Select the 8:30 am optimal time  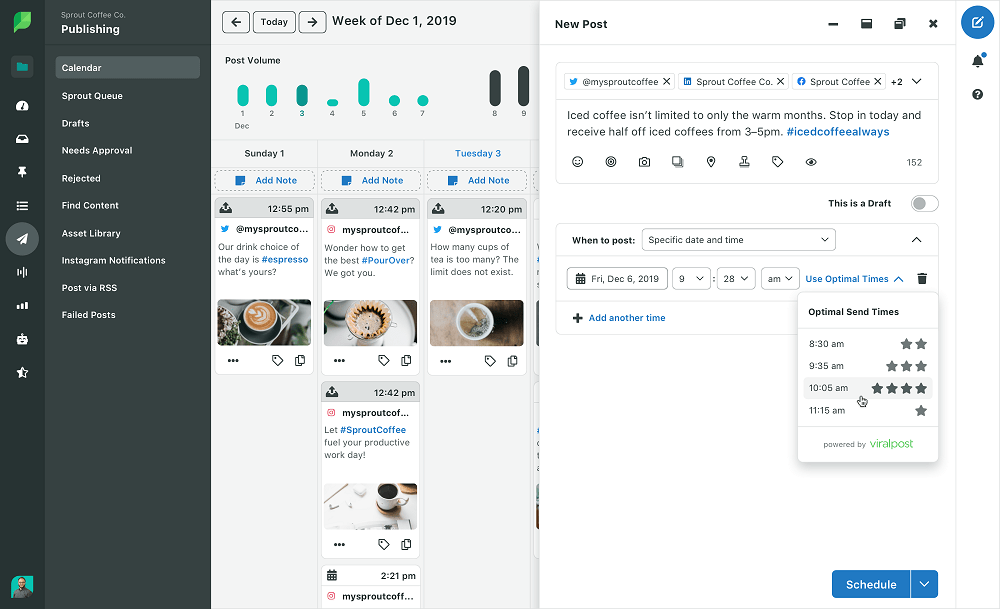click(x=867, y=344)
